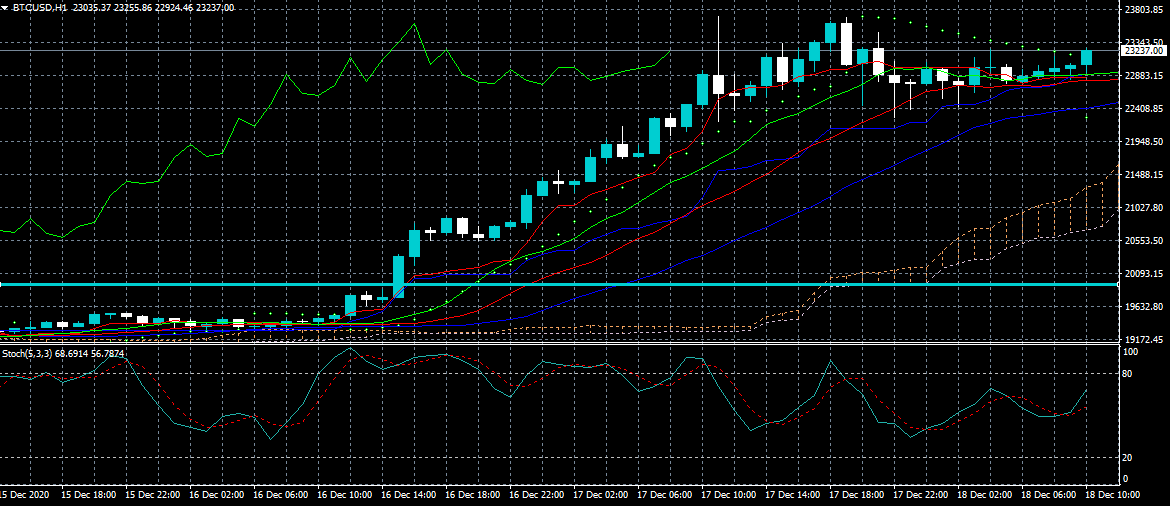Click the stochastic 100 level label
Image resolution: width=1170 pixels, height=506 pixels.
pos(1129,353)
